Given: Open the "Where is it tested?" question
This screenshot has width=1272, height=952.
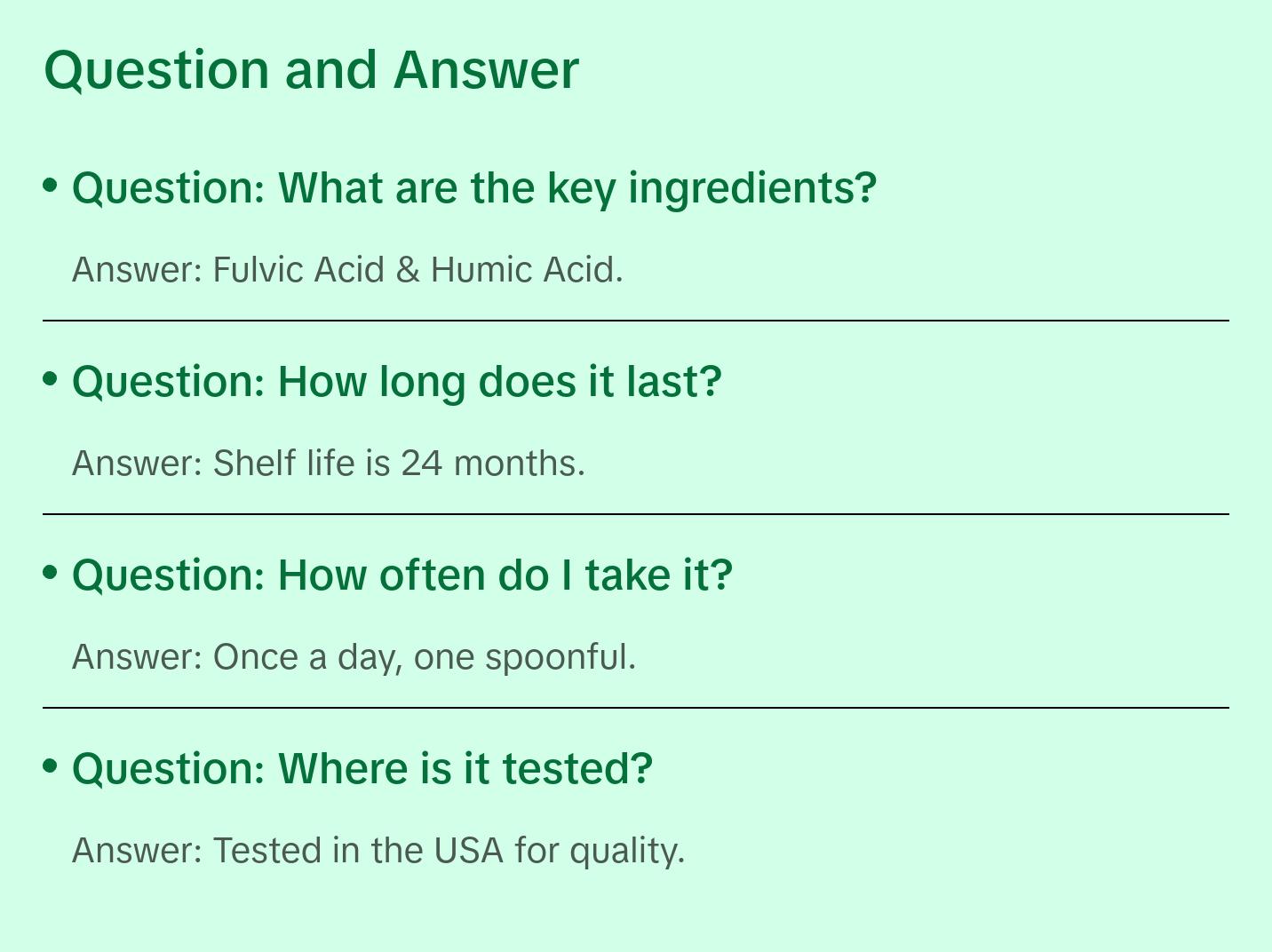Looking at the screenshot, I should pos(362,769).
